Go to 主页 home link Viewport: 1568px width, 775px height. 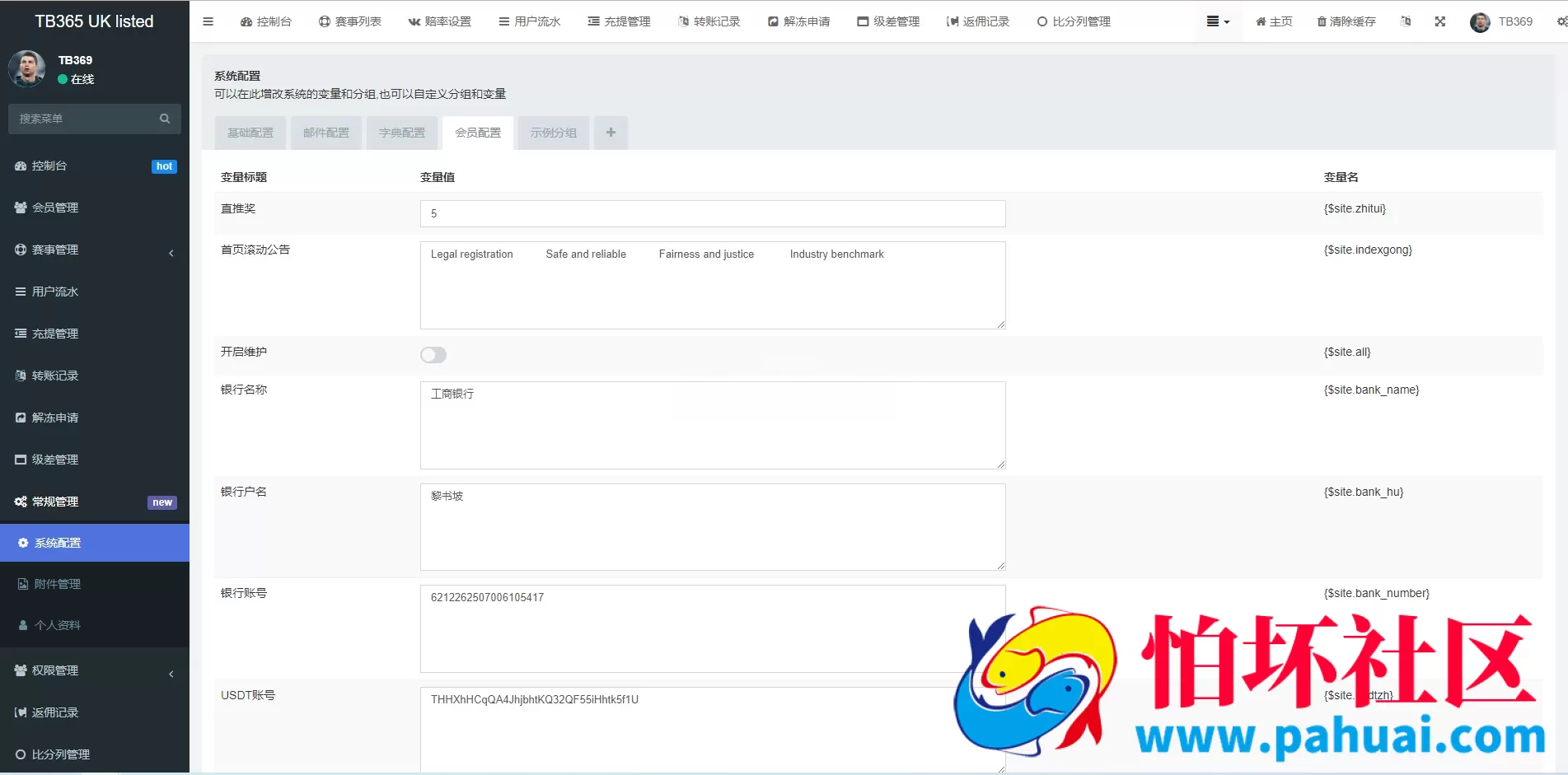1274,21
